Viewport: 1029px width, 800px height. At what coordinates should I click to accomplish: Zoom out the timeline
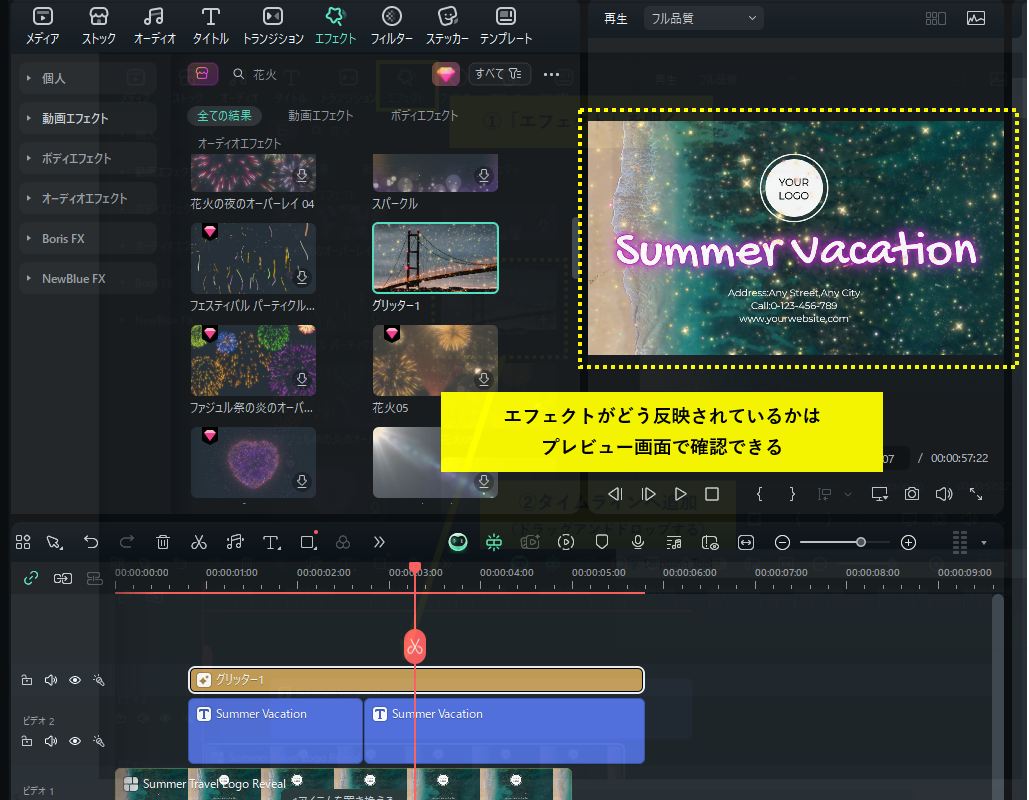(x=782, y=542)
